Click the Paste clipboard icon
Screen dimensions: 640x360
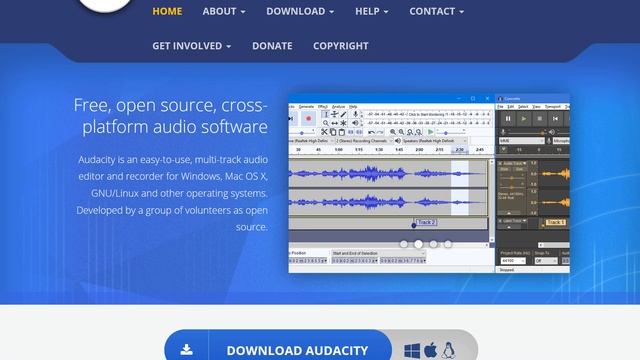pos(342,132)
